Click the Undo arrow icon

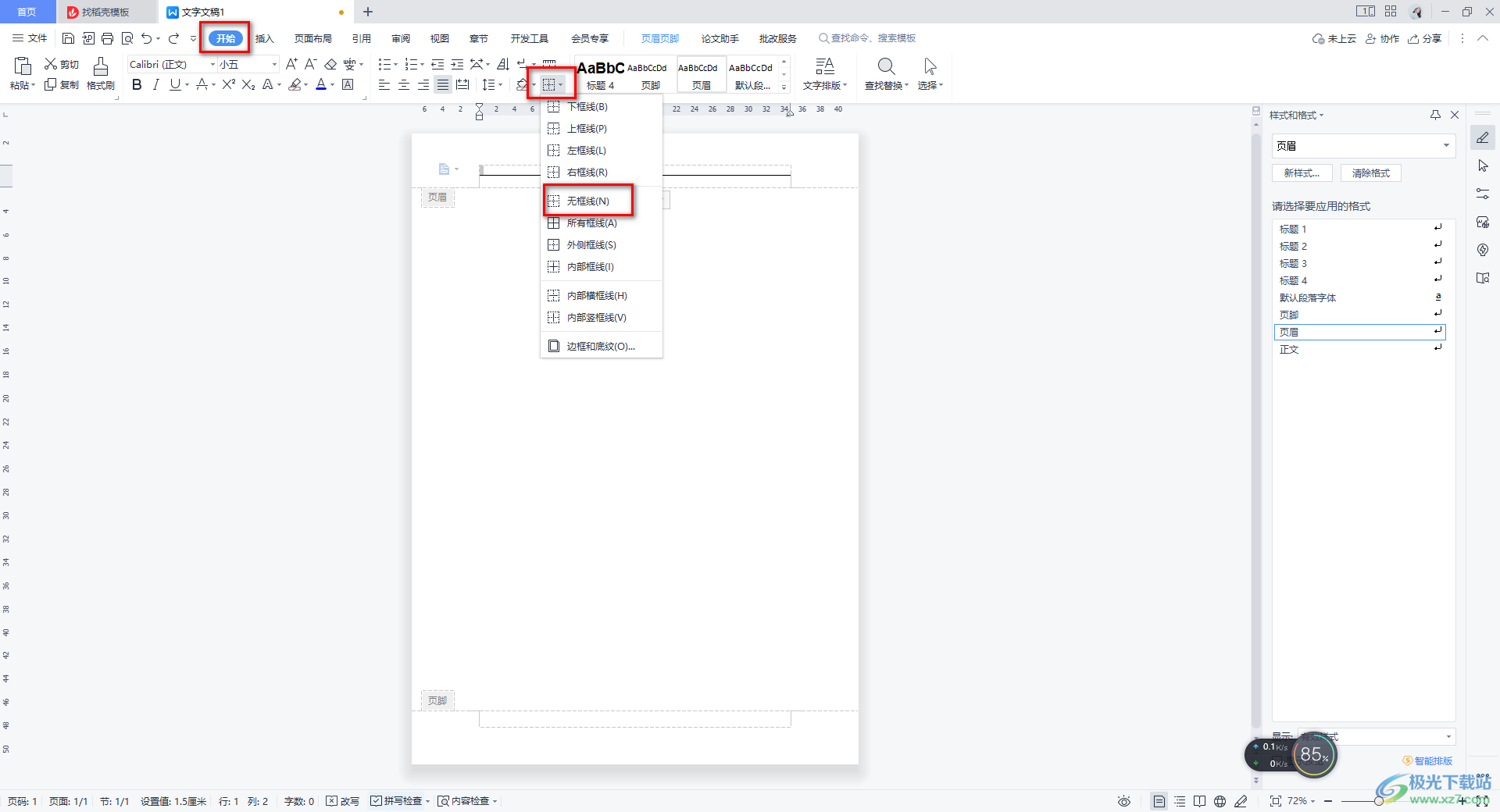[146, 38]
